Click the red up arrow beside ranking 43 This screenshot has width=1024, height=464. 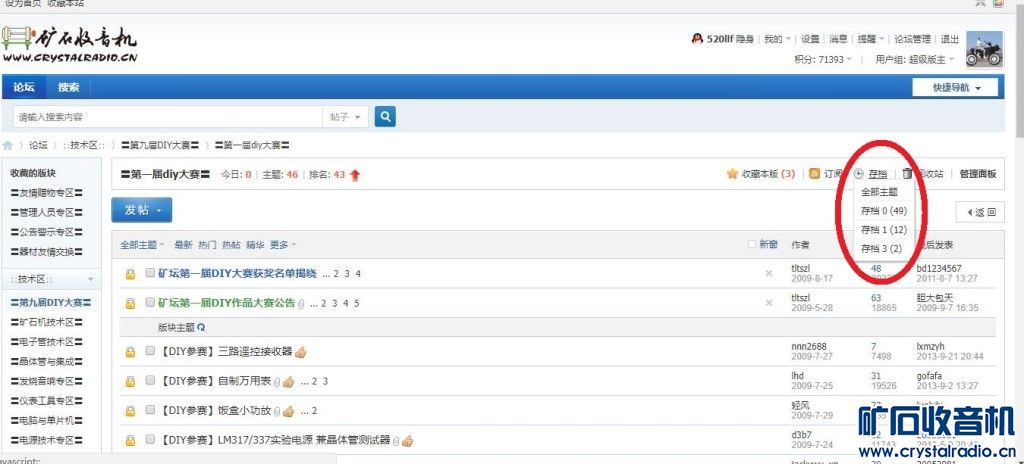coord(355,174)
